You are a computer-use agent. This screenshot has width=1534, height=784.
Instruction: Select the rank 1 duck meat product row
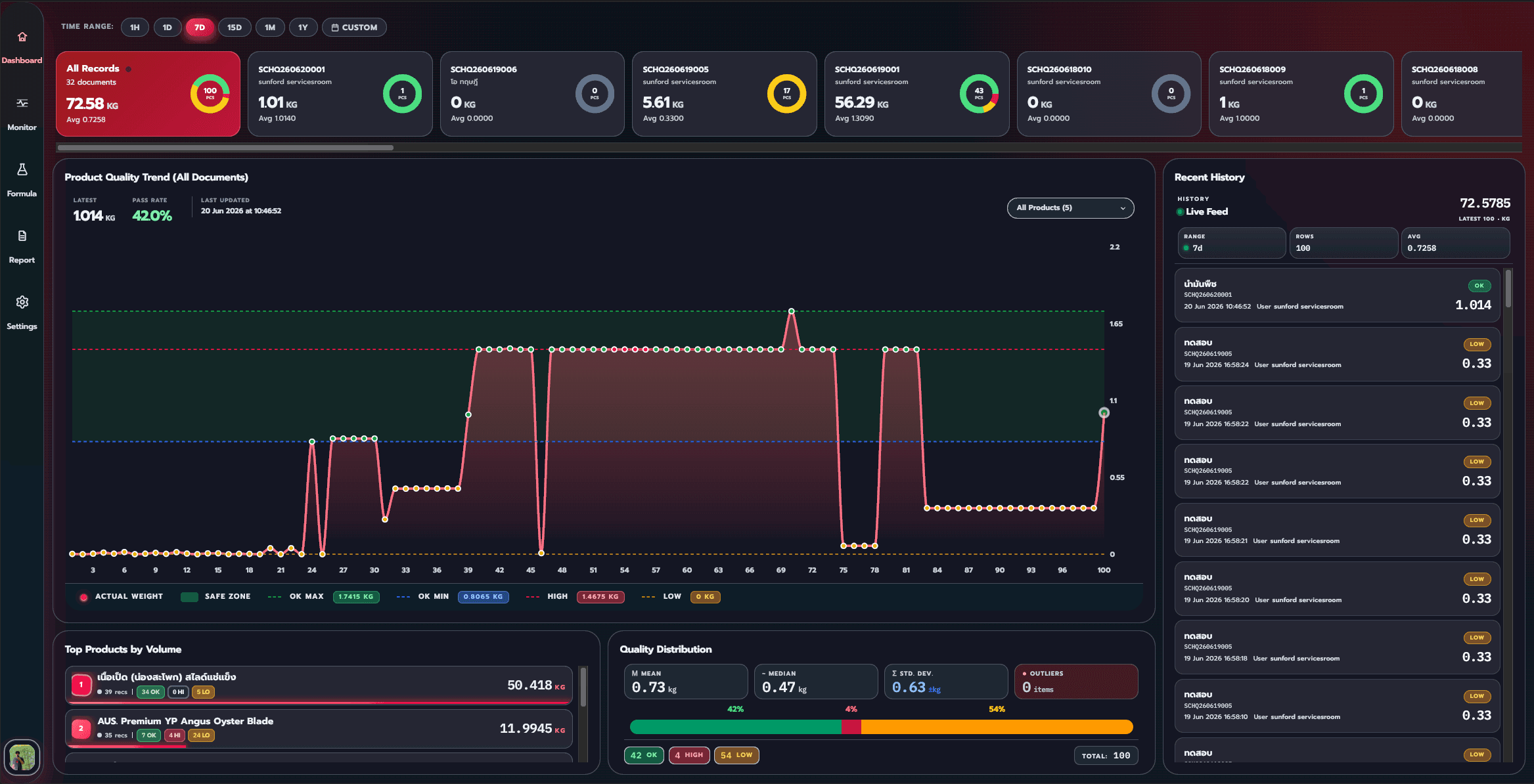(319, 685)
